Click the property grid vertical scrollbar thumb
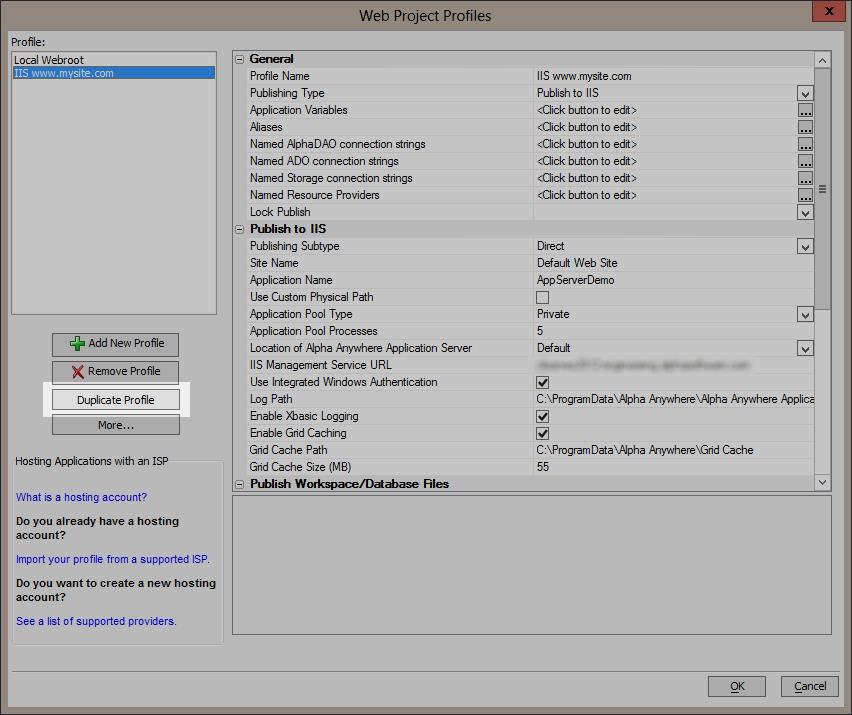This screenshot has height=715, width=852. click(822, 189)
